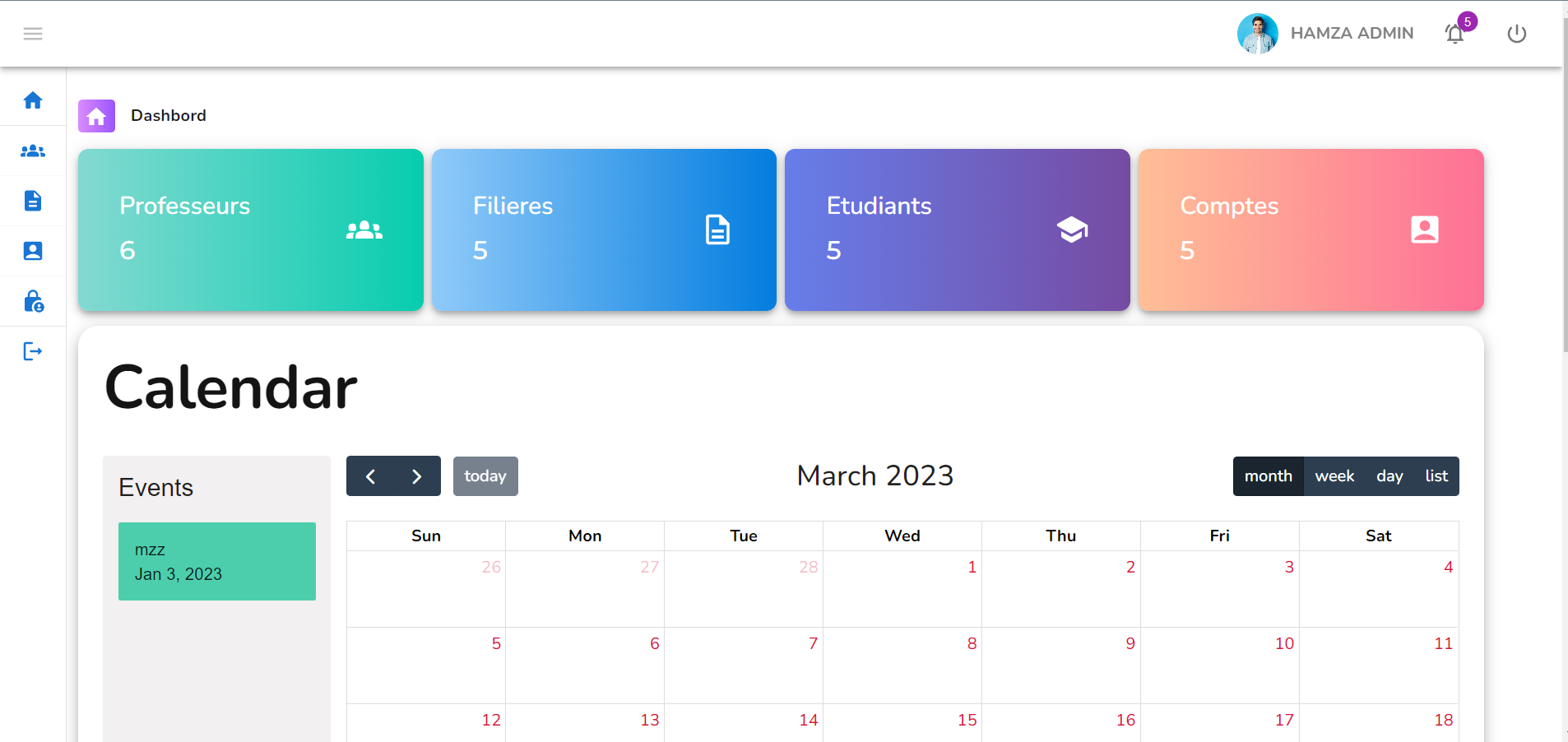The image size is (1568, 742).
Task: Open the hamburger menu icon
Action: coord(33,34)
